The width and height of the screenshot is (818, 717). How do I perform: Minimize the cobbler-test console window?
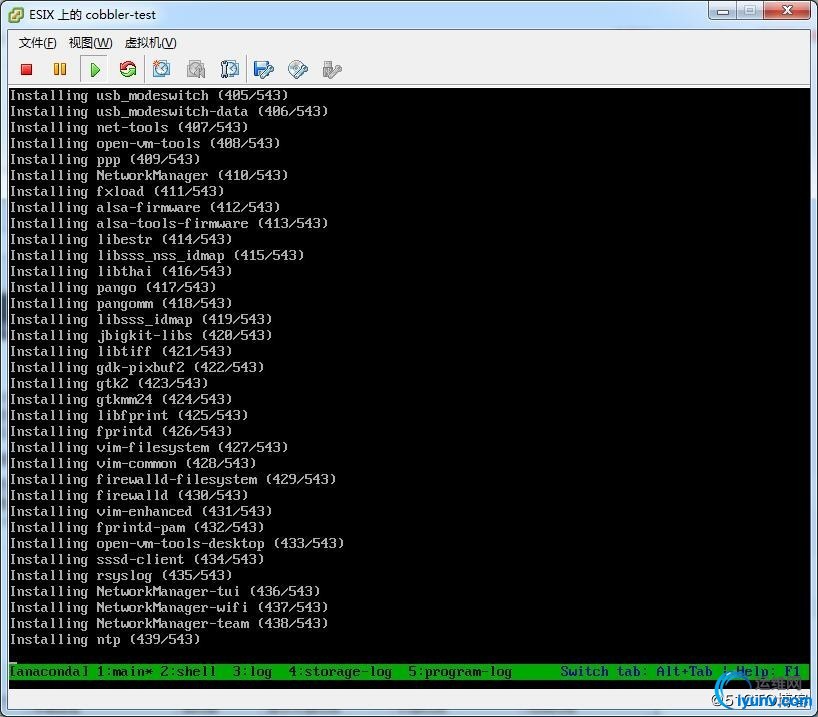[723, 11]
